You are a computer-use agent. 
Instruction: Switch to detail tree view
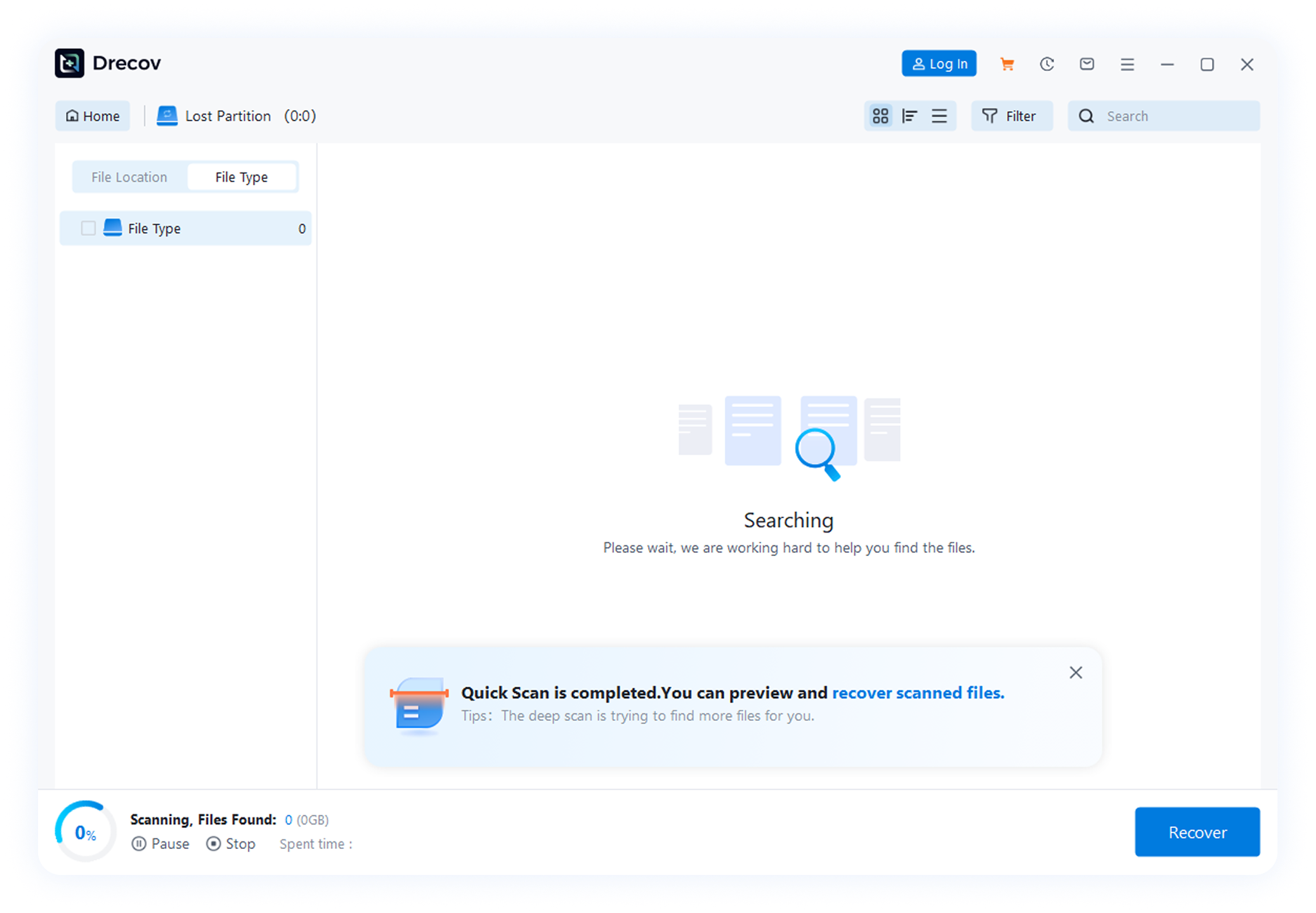909,116
